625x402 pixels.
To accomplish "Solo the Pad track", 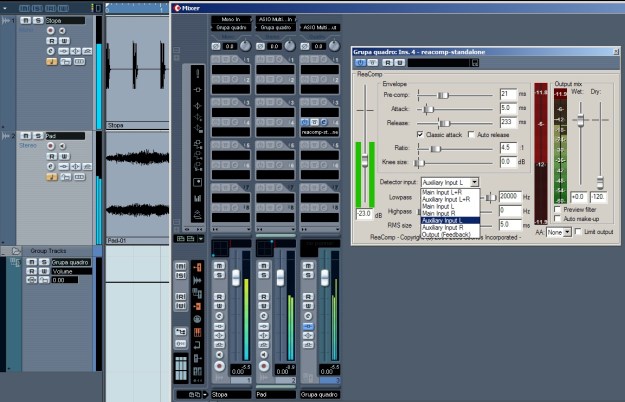I will coord(38,135).
